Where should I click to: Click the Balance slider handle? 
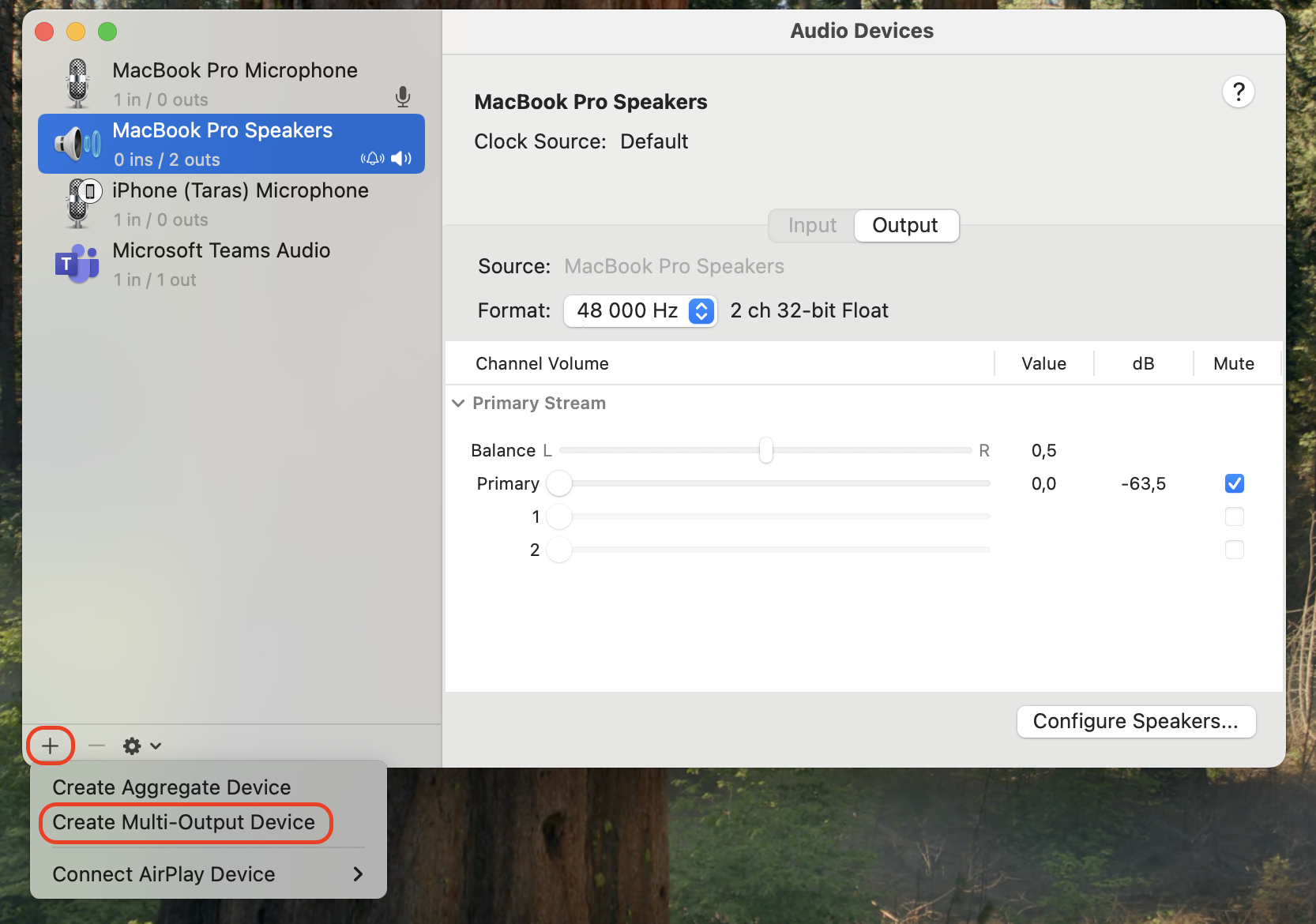click(766, 450)
